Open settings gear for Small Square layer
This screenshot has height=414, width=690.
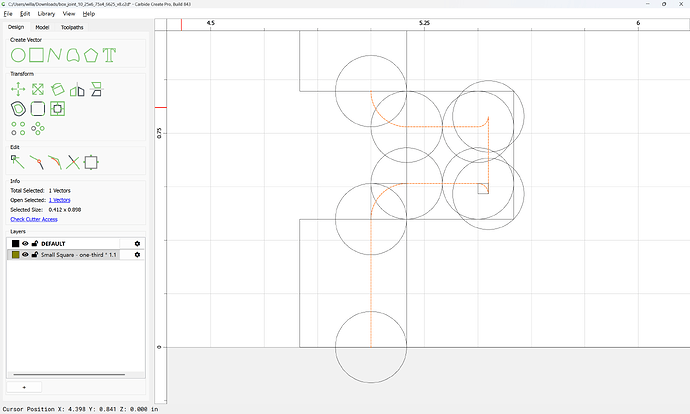pos(137,255)
